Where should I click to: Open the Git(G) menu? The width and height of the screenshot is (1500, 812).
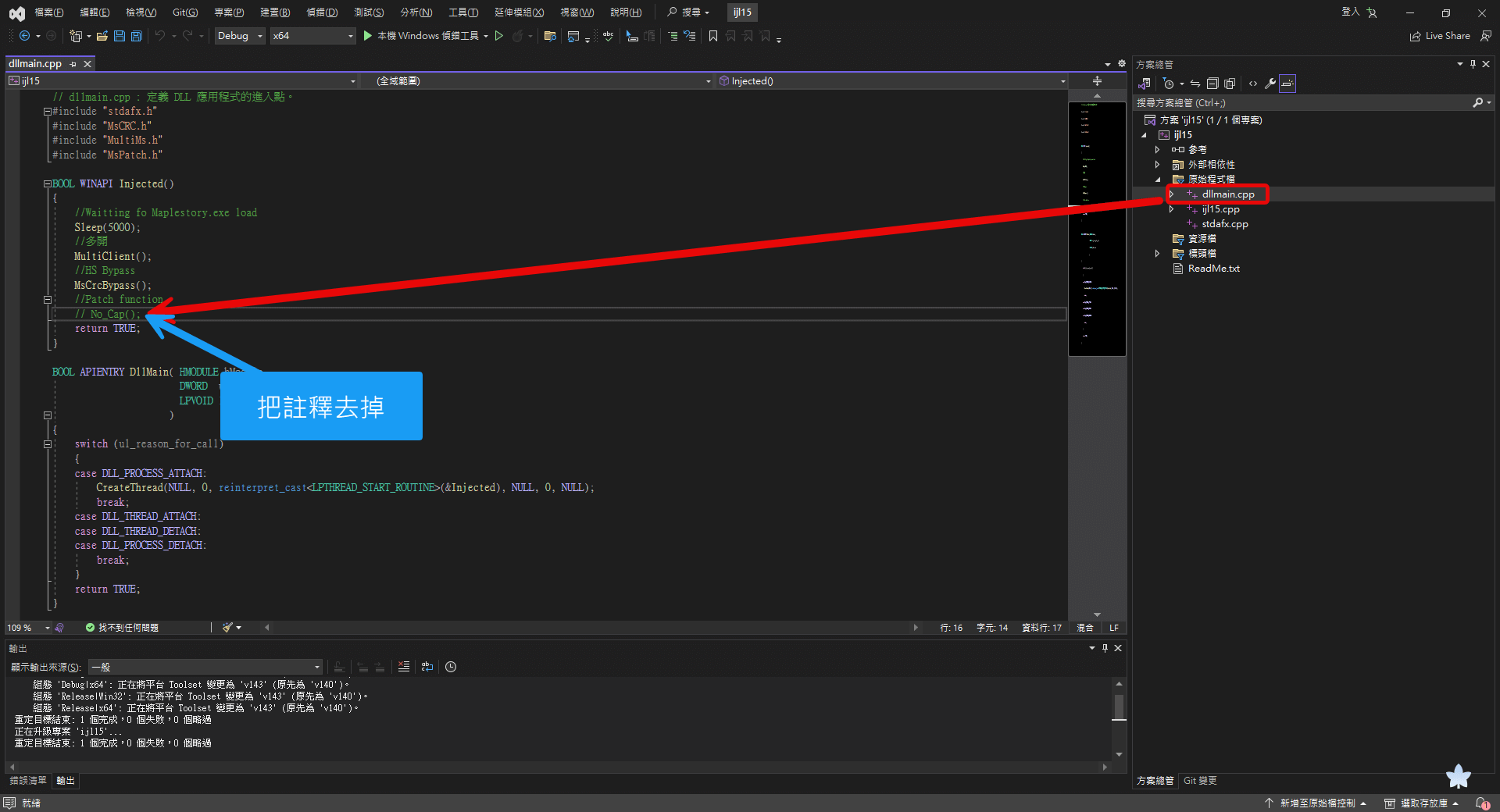(185, 12)
